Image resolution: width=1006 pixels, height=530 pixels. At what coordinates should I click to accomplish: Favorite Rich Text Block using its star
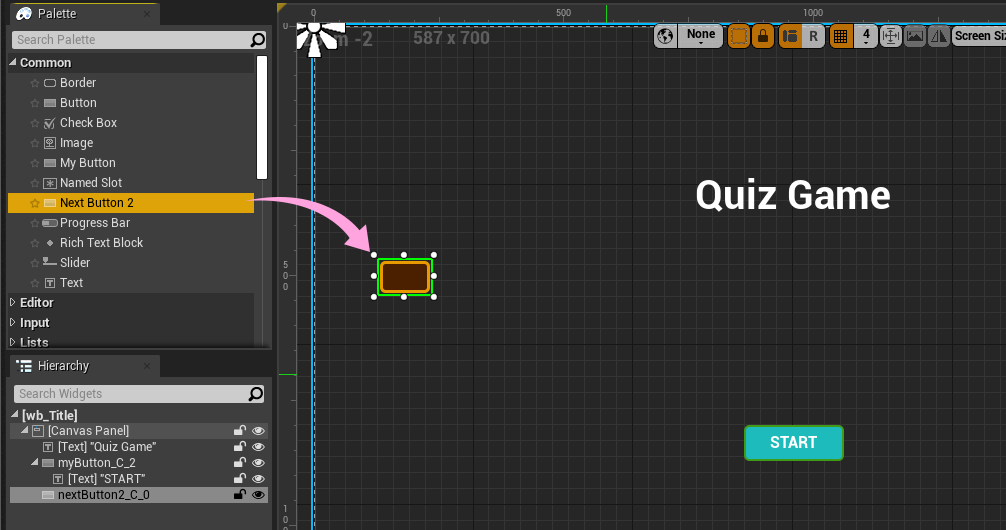tap(35, 243)
